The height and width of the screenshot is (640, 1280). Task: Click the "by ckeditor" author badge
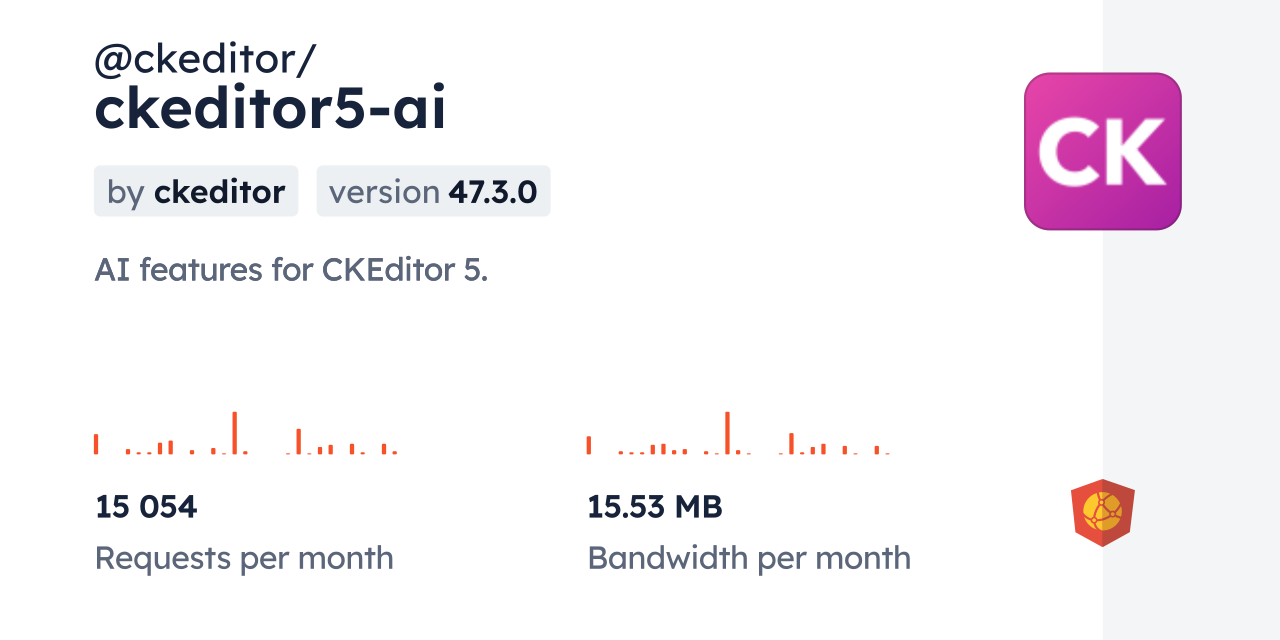pos(196,191)
